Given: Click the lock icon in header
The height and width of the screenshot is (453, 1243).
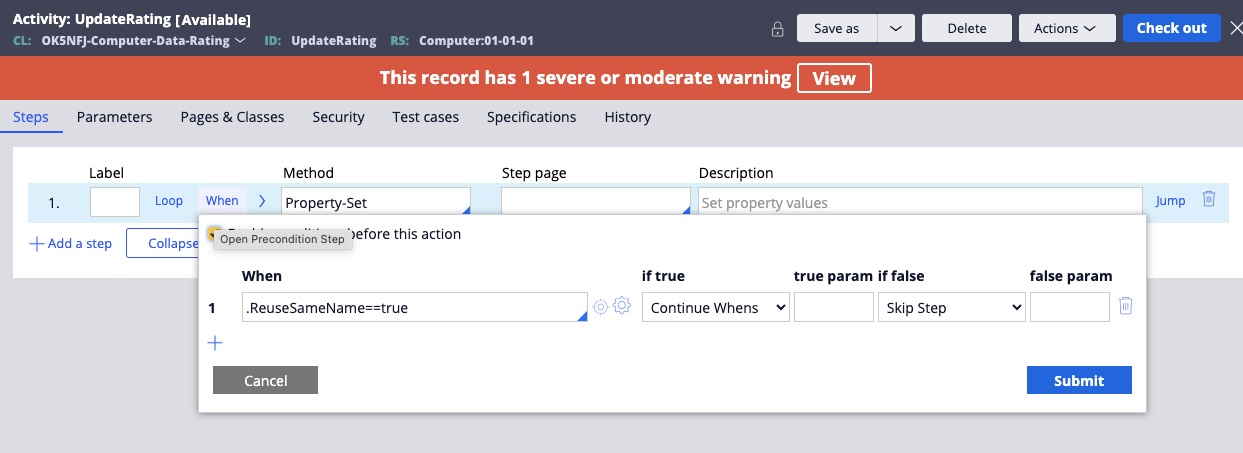Looking at the screenshot, I should (778, 29).
